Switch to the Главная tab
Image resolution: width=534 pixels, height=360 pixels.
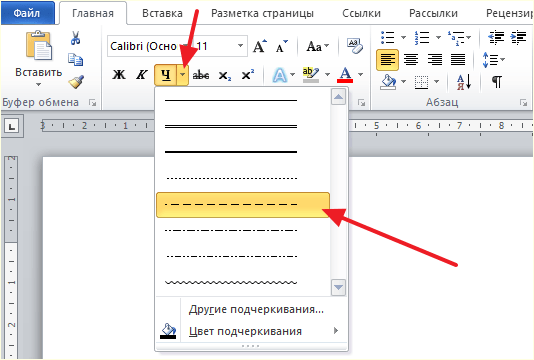93,13
